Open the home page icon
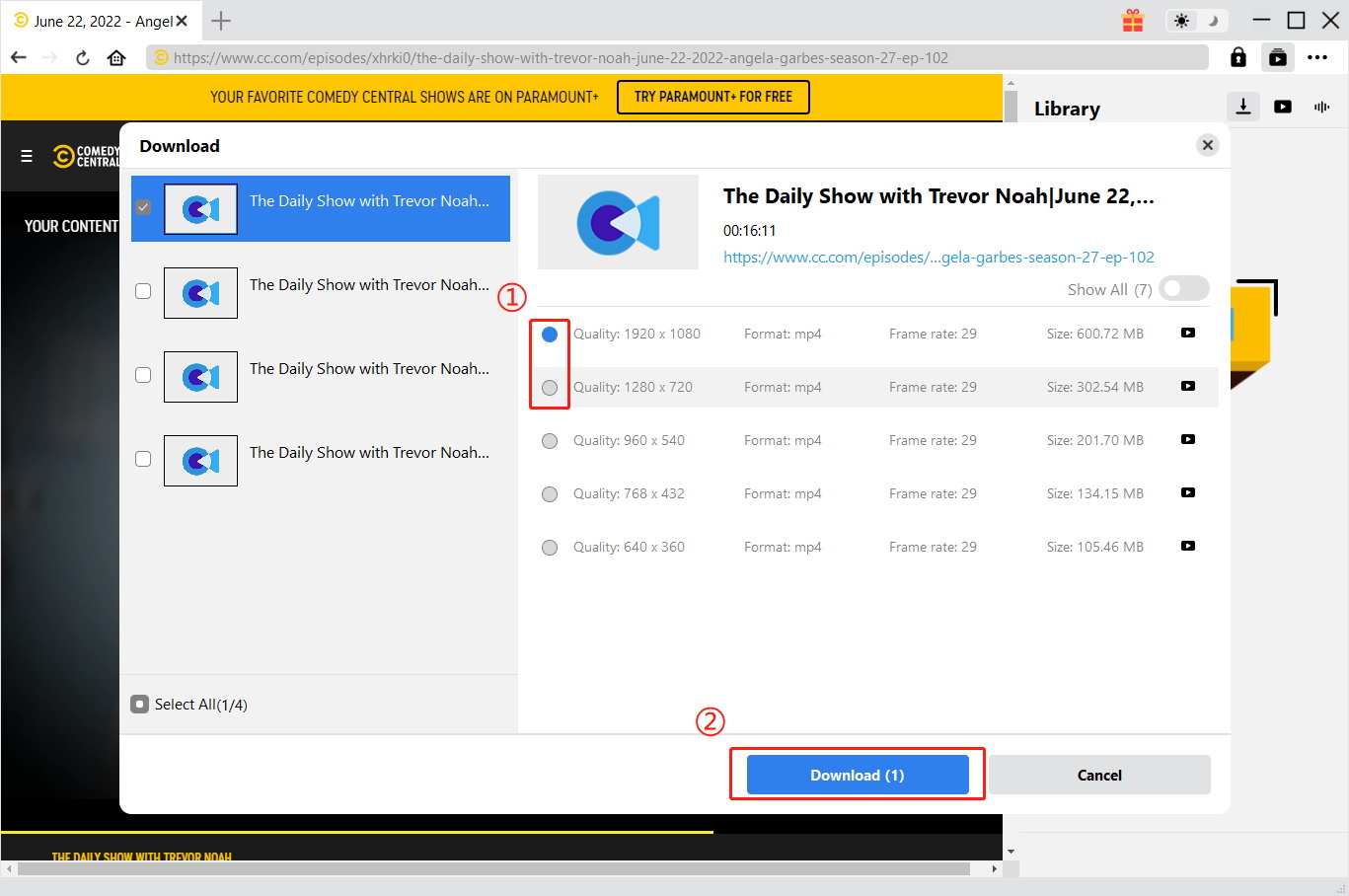Viewport: 1349px width, 896px height. click(x=116, y=57)
